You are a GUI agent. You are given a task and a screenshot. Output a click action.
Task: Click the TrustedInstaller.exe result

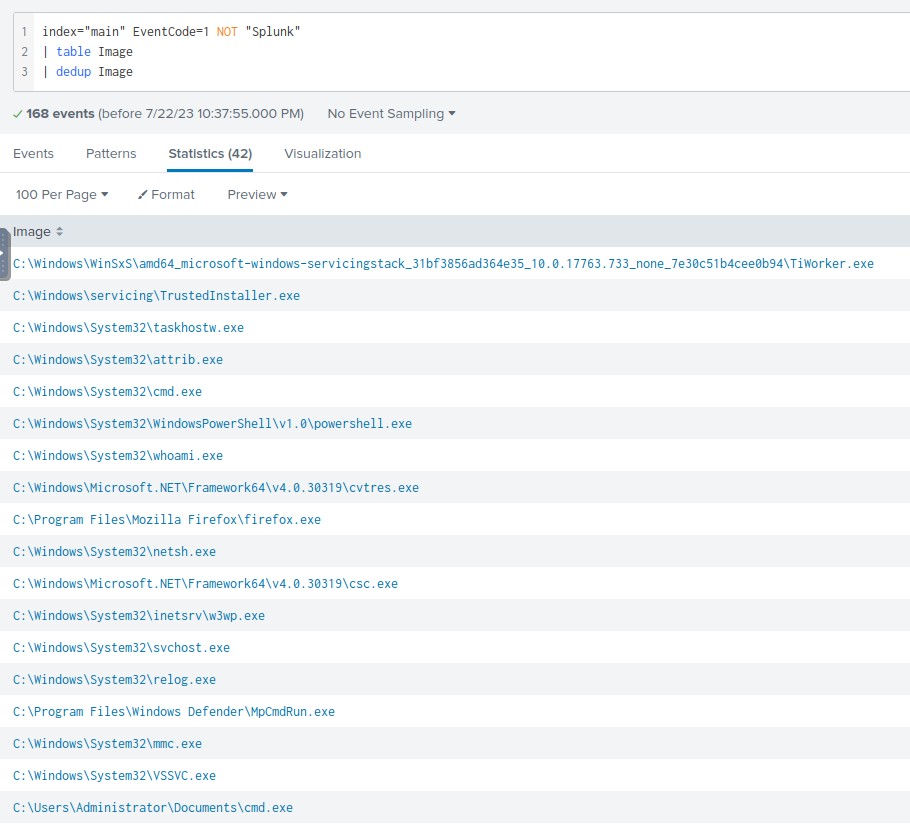point(156,296)
